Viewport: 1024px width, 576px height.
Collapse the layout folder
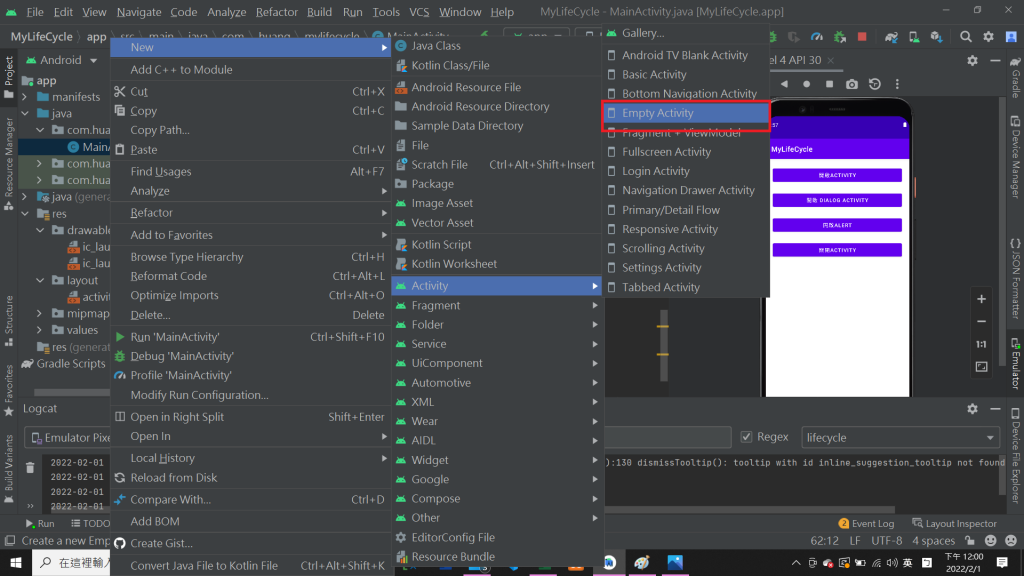click(40, 280)
